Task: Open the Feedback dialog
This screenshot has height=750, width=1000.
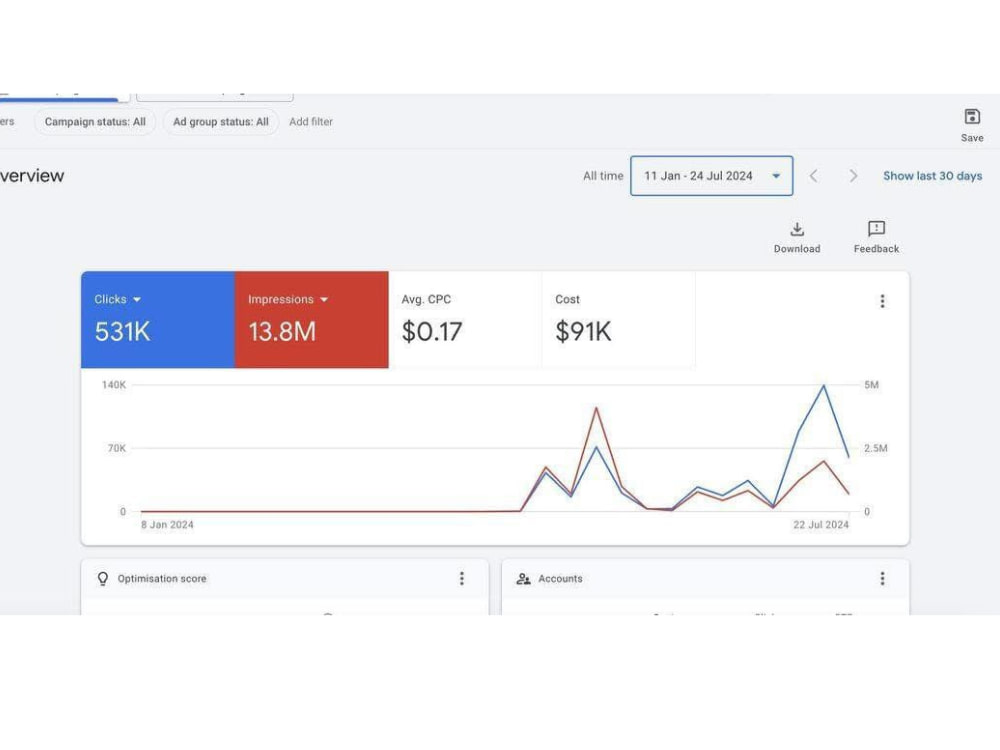Action: (x=876, y=237)
